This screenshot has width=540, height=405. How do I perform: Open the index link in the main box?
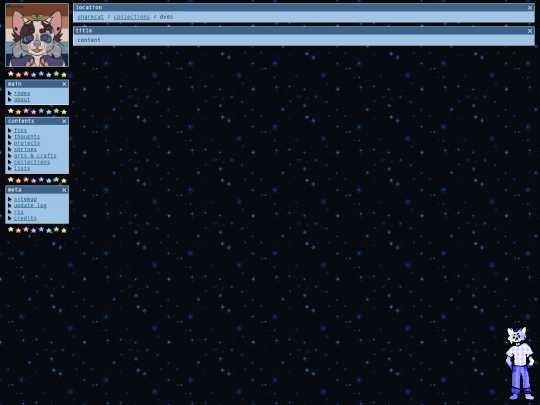[22, 93]
